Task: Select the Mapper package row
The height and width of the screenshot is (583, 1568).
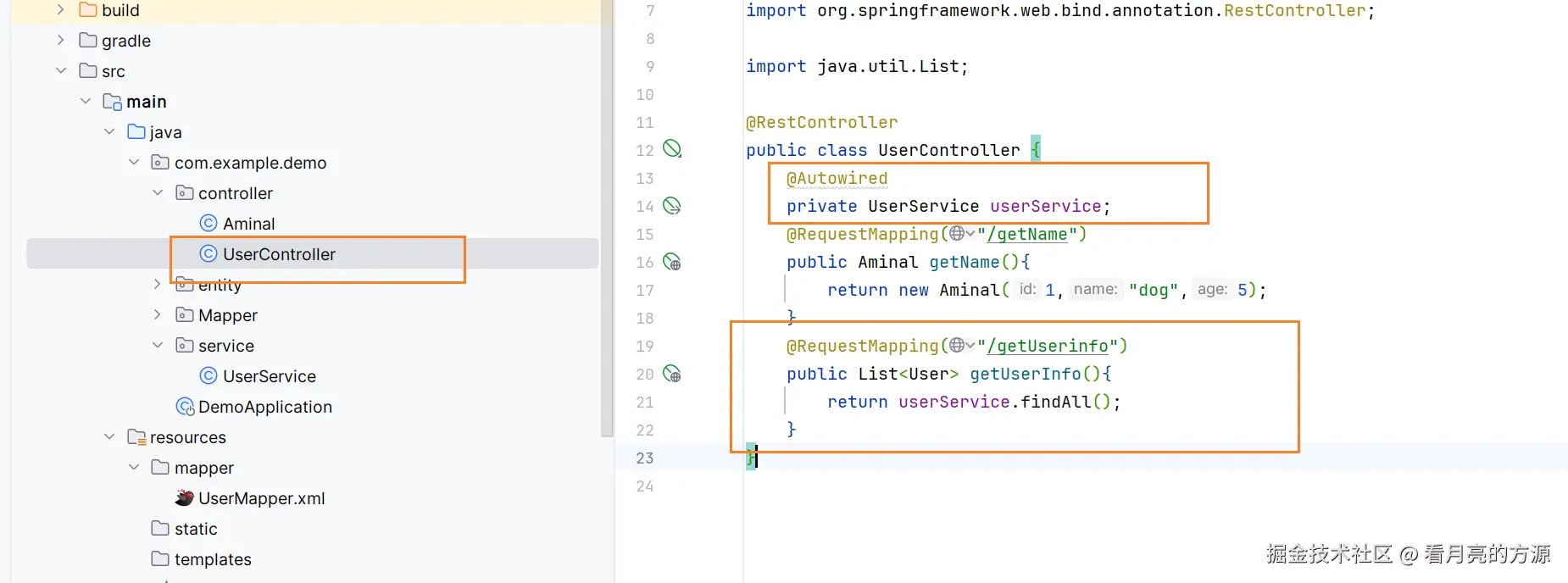Action: point(313,314)
